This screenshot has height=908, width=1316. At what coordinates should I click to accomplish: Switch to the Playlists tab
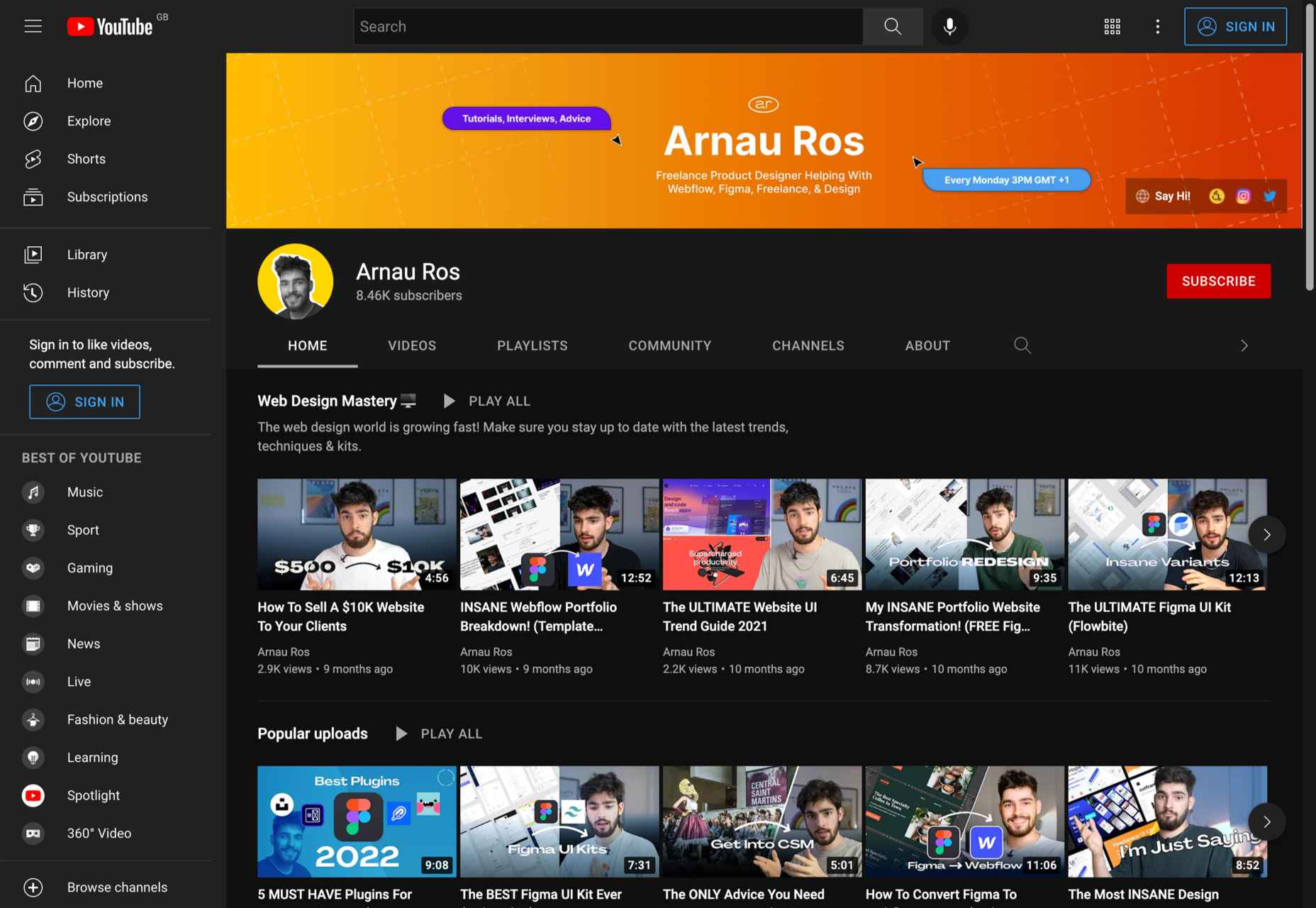tap(532, 345)
